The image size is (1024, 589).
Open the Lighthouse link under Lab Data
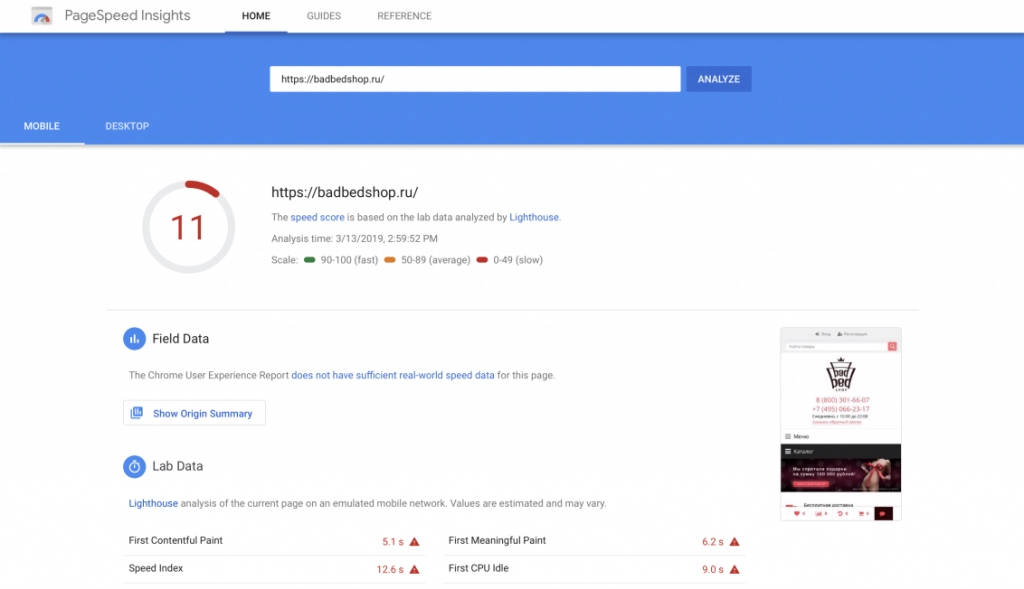tap(153, 503)
